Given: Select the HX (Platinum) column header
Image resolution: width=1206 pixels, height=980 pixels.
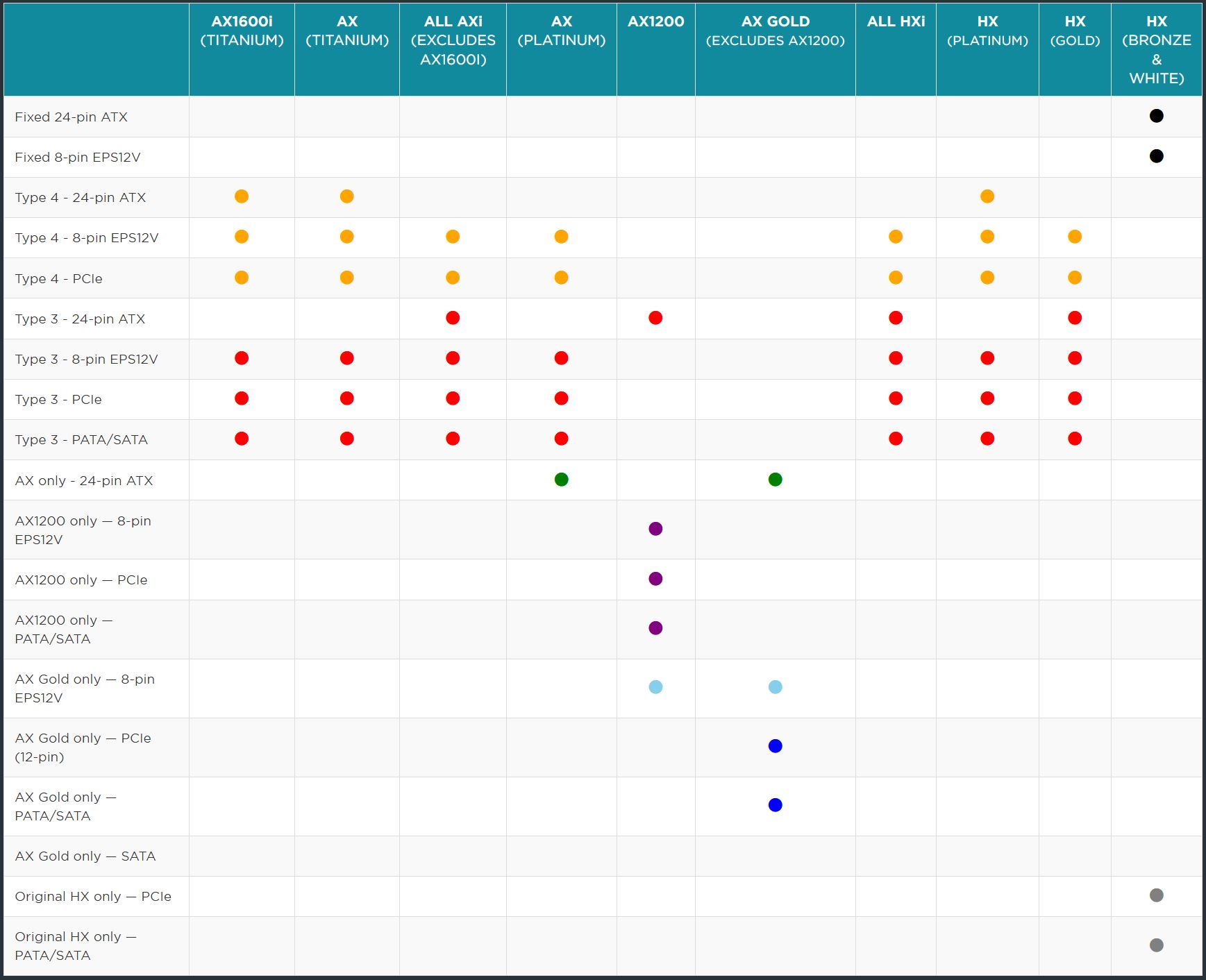Looking at the screenshot, I should [987, 49].
